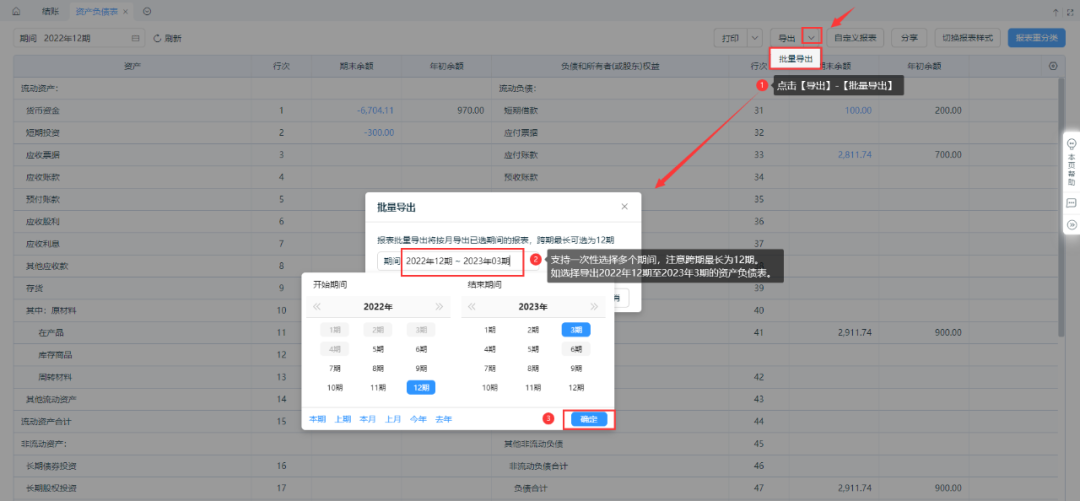Click the 2022年 year header in start panel
Viewport: 1080px width, 501px height.
(x=378, y=307)
